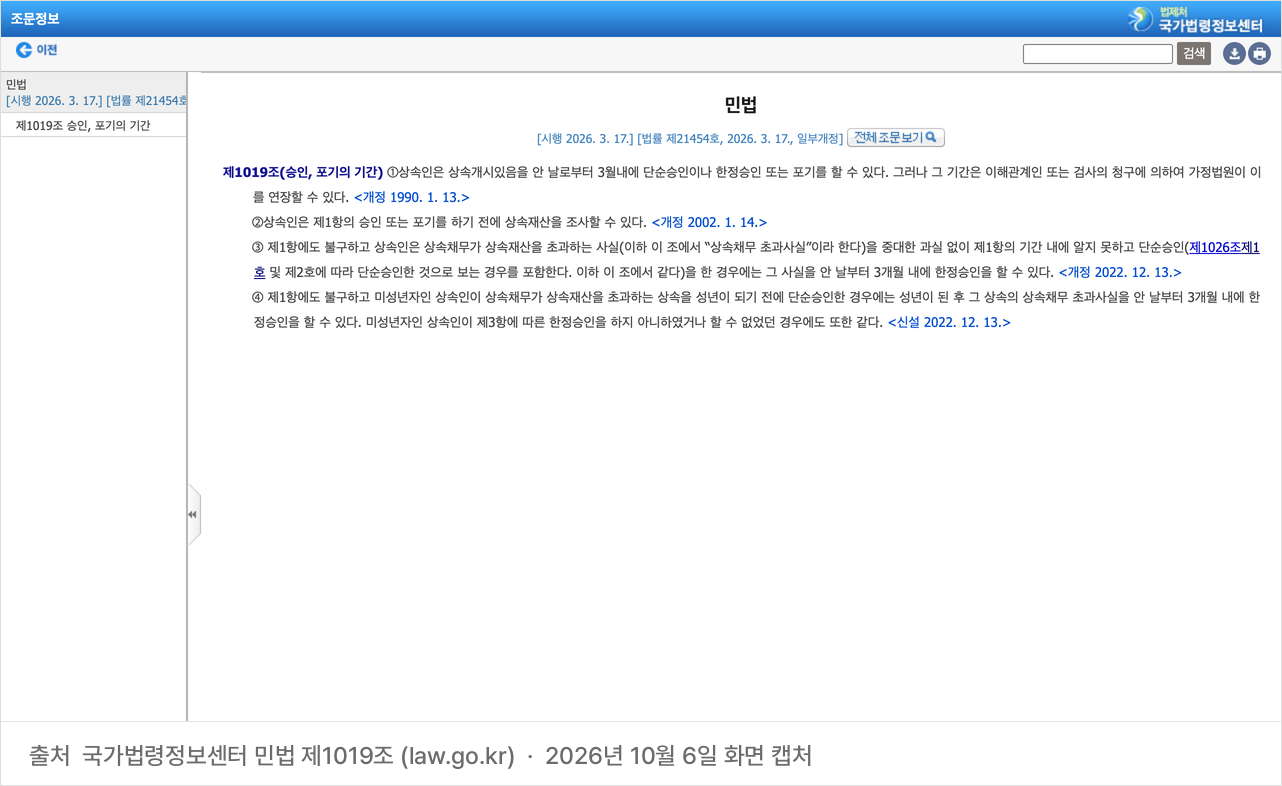Click the 검색 search button
1282x786 pixels.
[1194, 54]
